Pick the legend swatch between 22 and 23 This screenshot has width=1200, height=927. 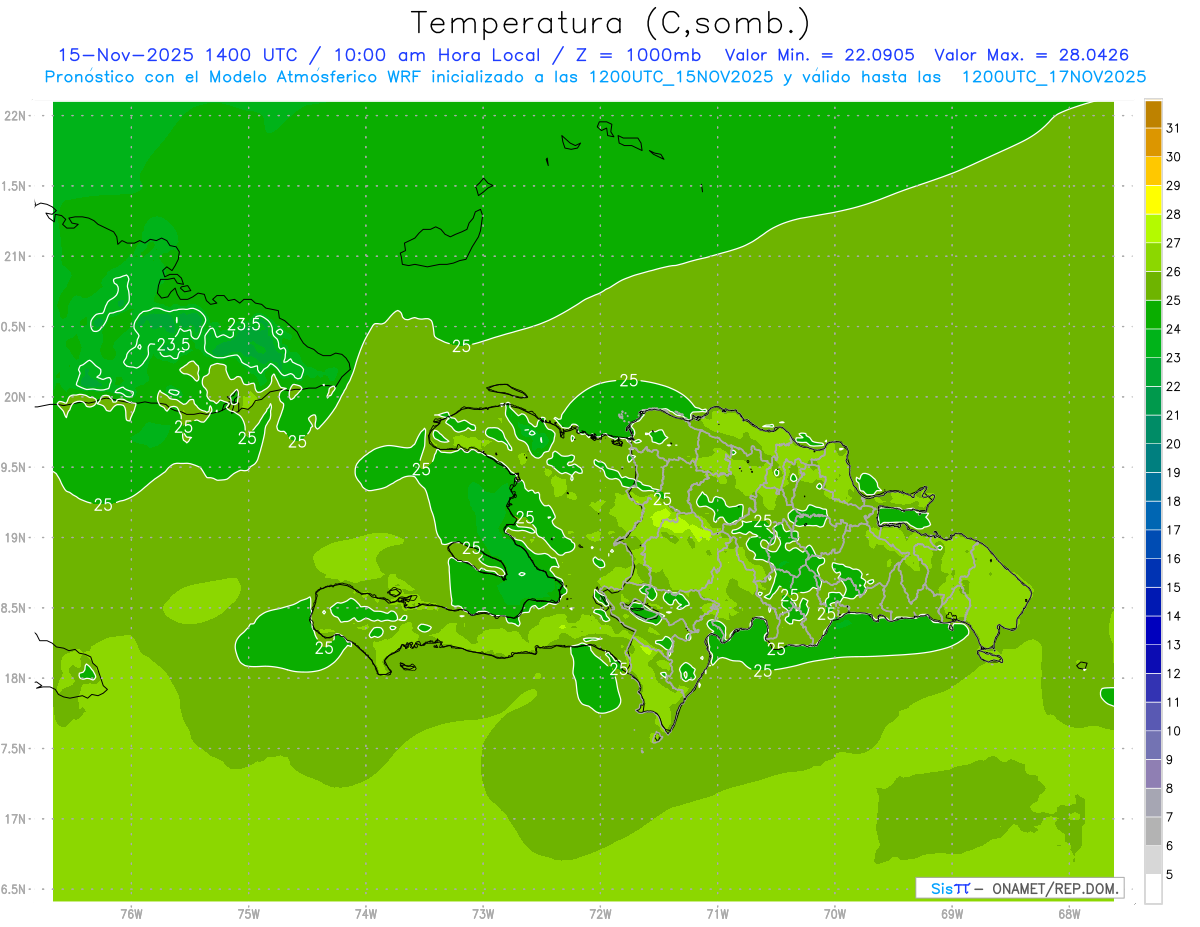[1153, 372]
